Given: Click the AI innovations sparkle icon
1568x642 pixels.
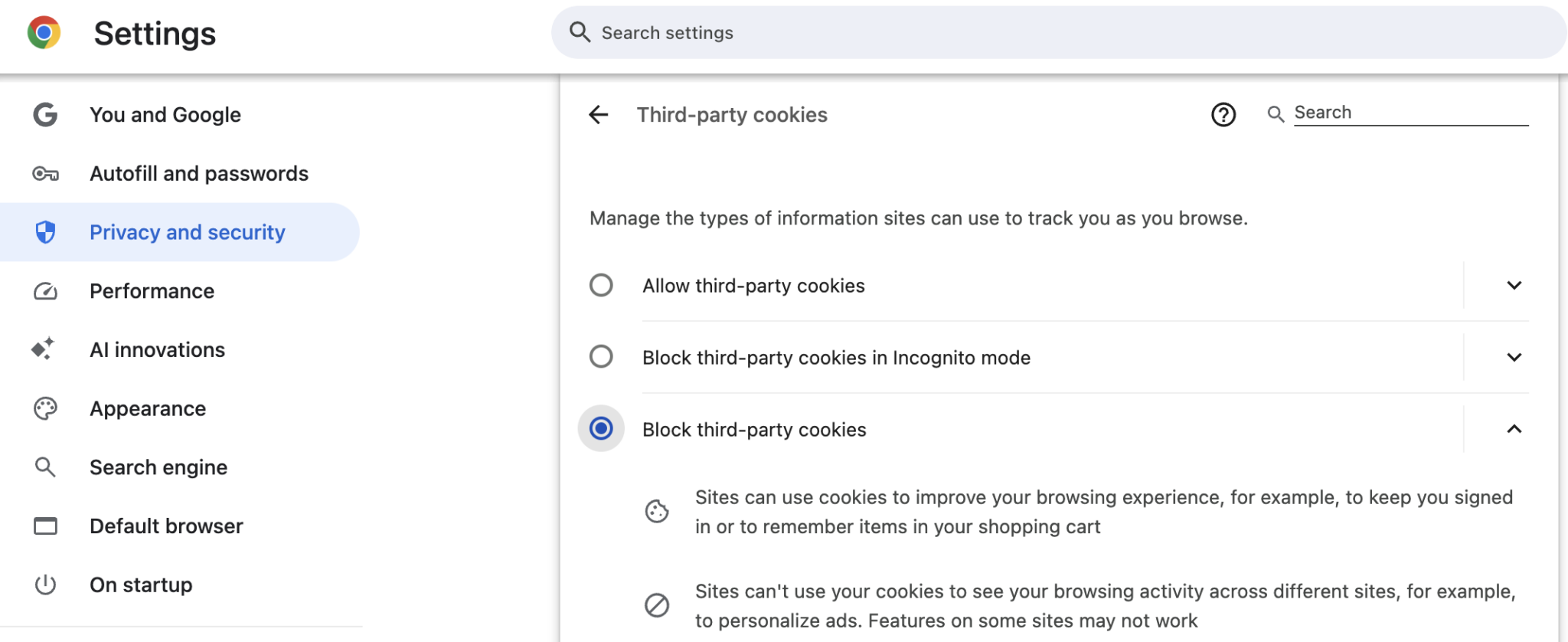Looking at the screenshot, I should pos(44,350).
